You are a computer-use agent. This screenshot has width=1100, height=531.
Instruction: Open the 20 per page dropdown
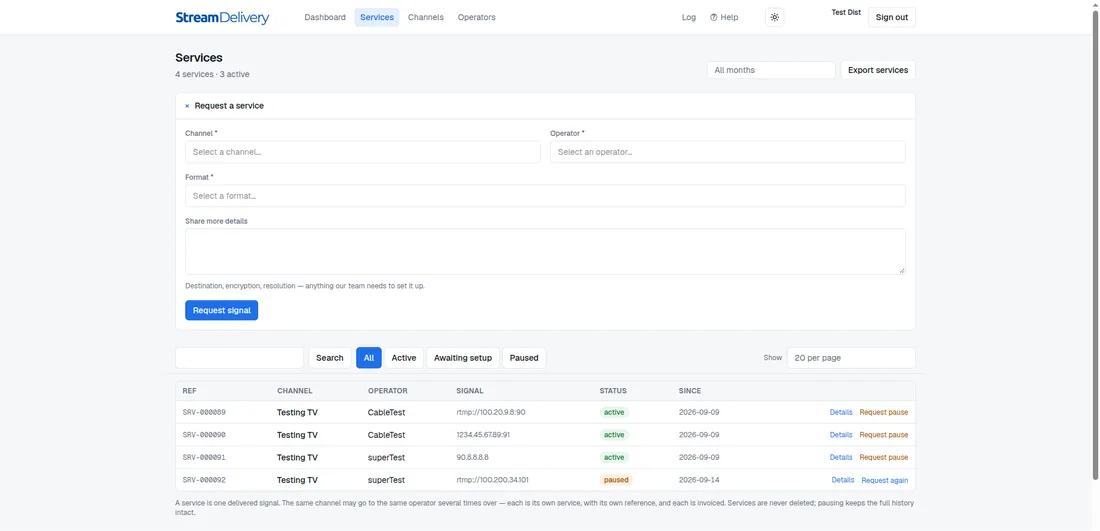click(x=851, y=358)
